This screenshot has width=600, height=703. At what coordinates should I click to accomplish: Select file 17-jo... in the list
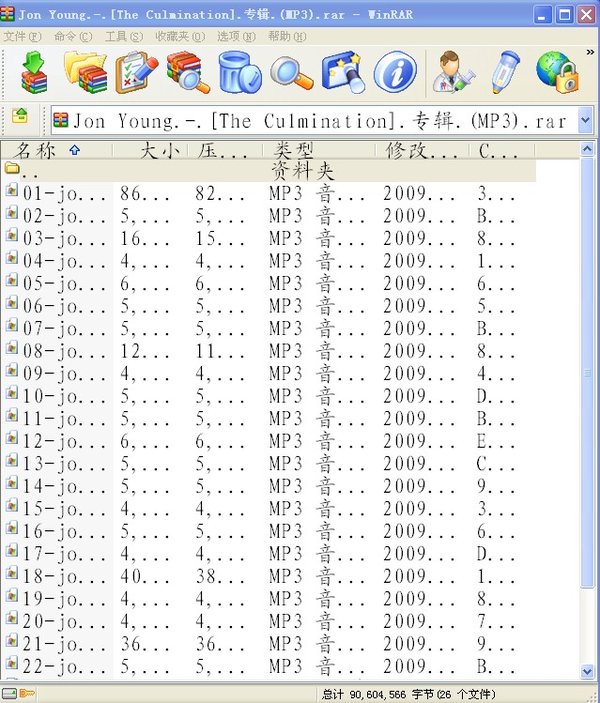[x=268, y=554]
